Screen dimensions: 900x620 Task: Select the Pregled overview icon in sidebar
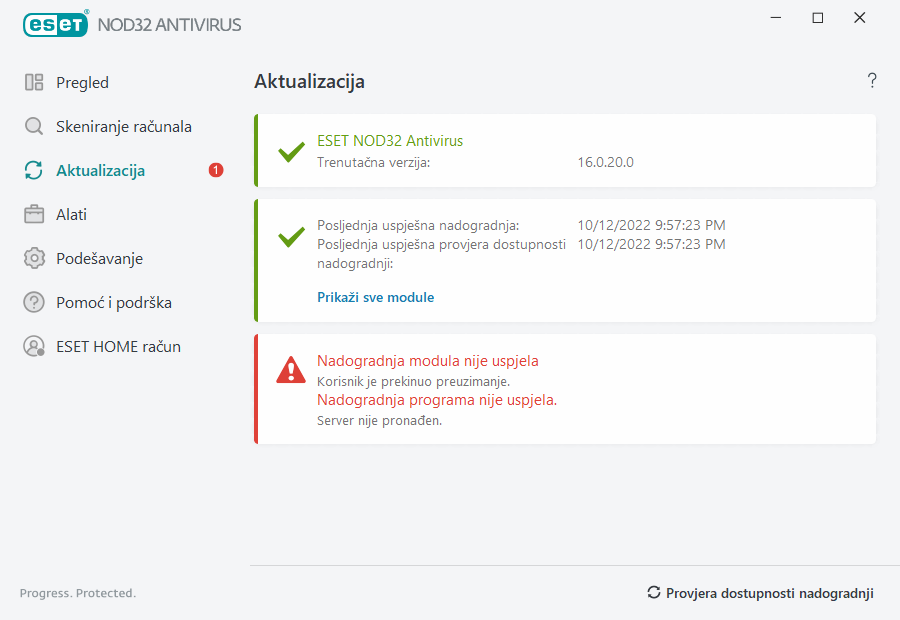[34, 82]
